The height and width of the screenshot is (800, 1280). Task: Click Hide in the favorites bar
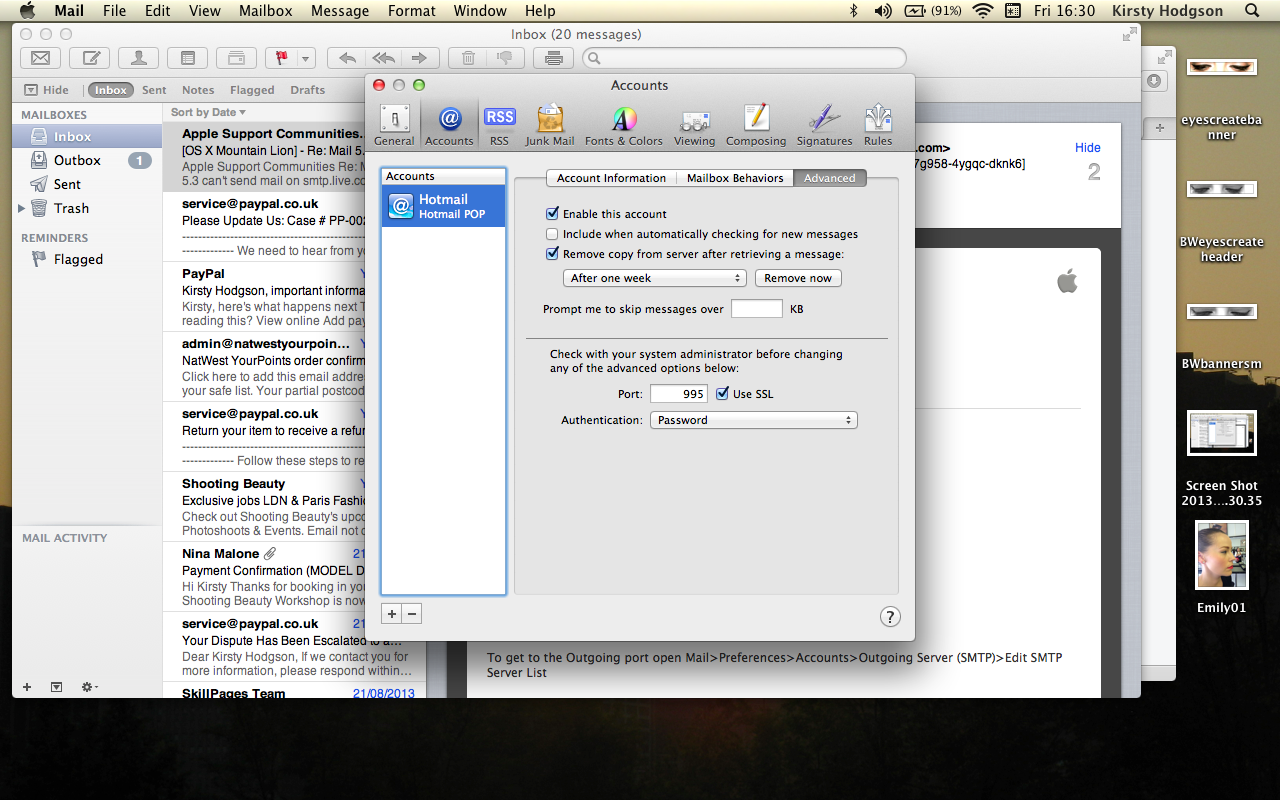tap(47, 90)
